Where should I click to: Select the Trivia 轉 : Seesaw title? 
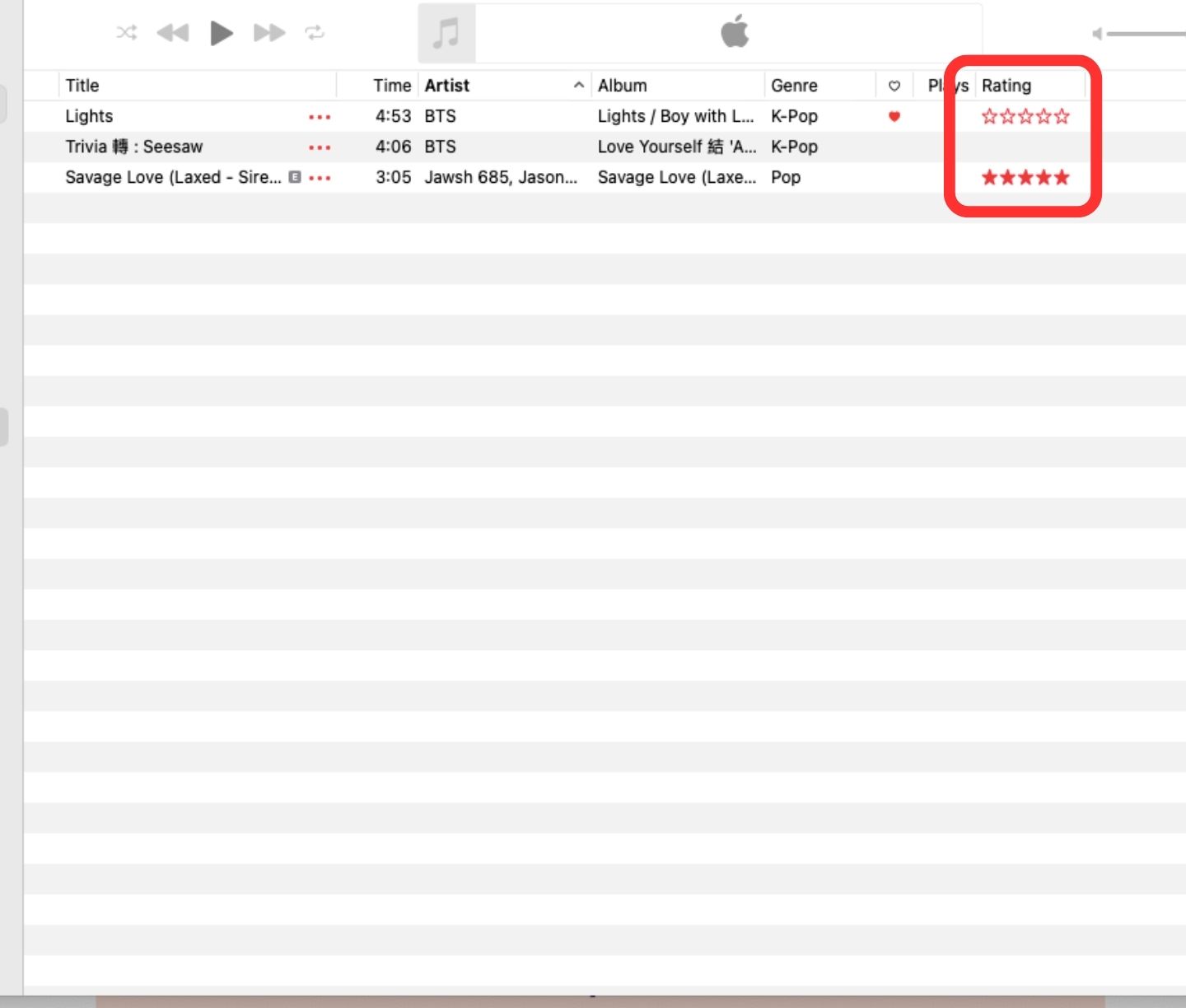pos(134,147)
